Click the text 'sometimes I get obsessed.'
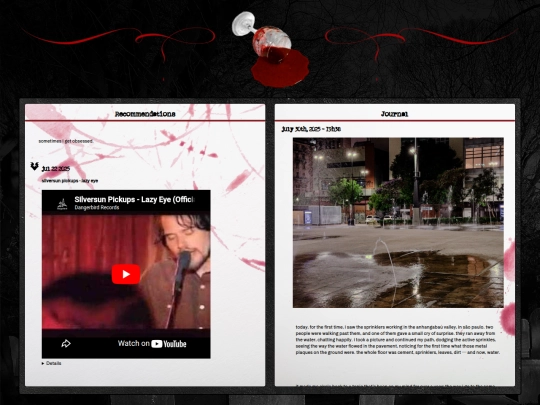 [66, 141]
